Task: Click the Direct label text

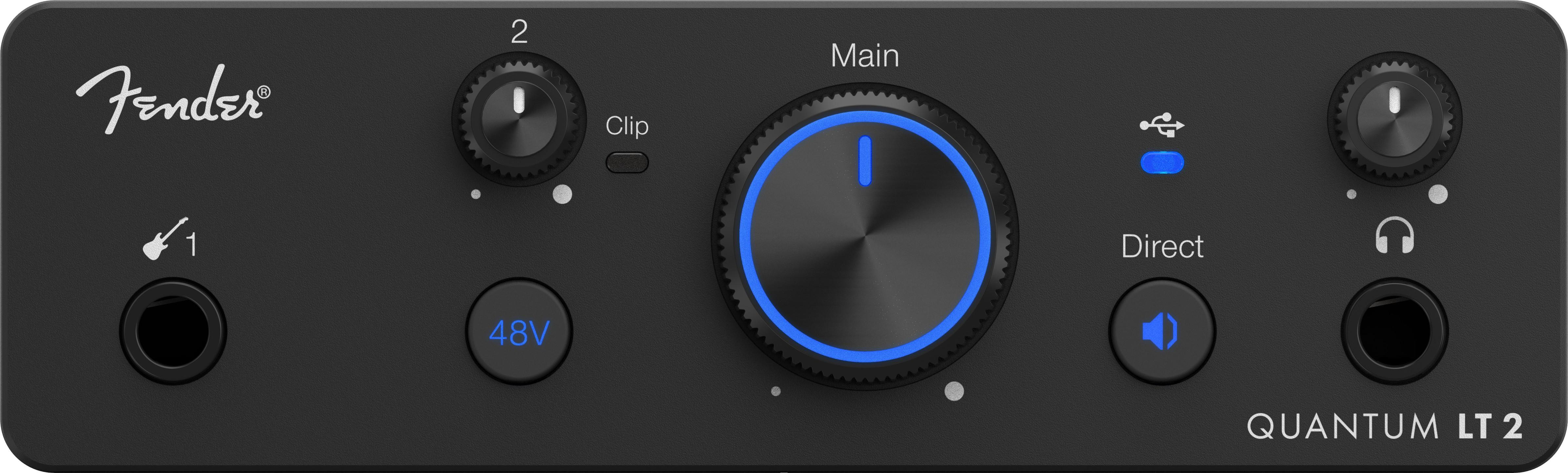Action: [1162, 247]
